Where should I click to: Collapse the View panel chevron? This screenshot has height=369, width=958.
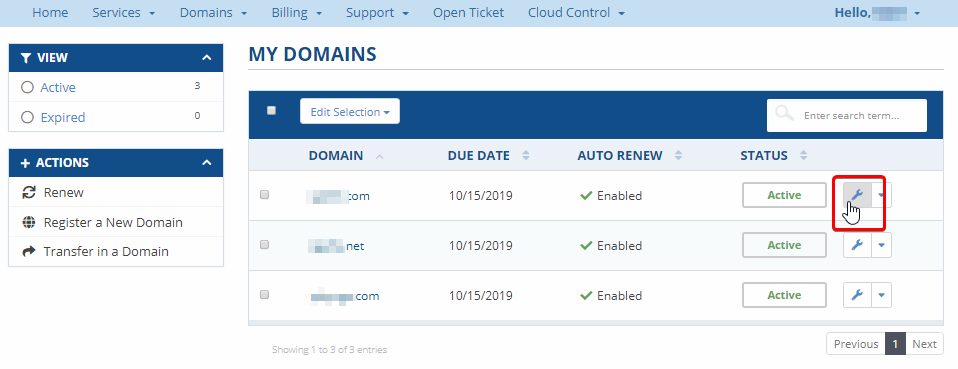pos(207,58)
